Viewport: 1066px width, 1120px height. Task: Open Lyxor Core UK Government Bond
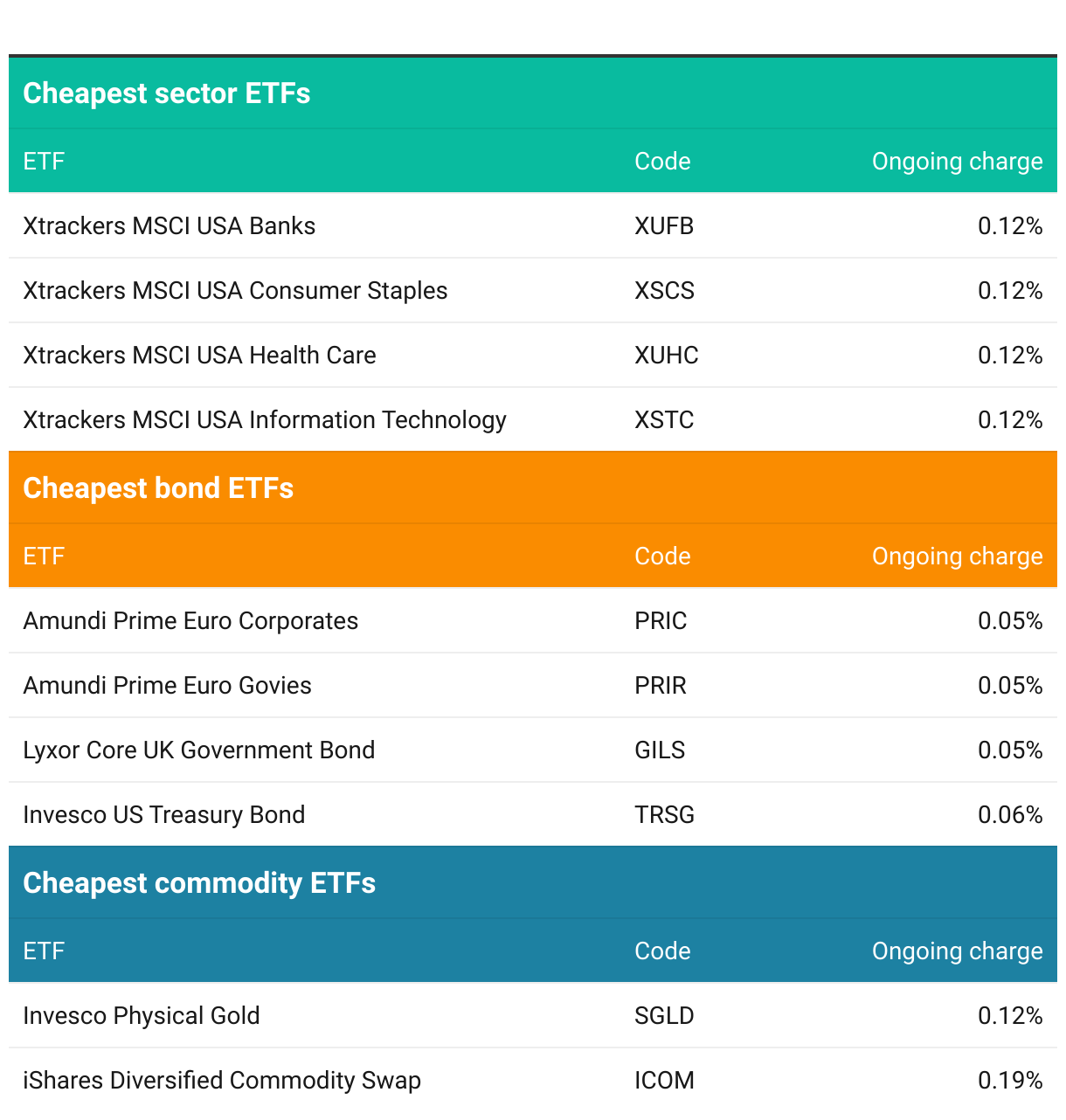click(198, 750)
